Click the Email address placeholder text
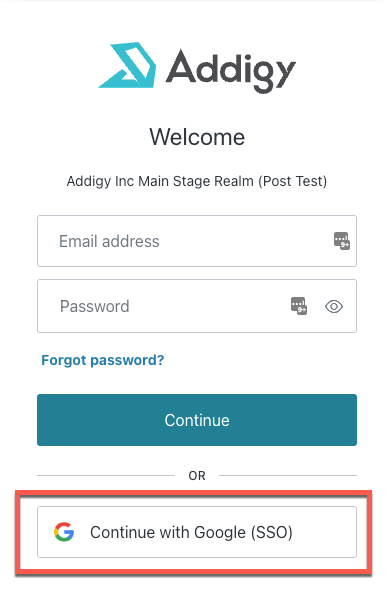The image size is (385, 592). click(109, 241)
